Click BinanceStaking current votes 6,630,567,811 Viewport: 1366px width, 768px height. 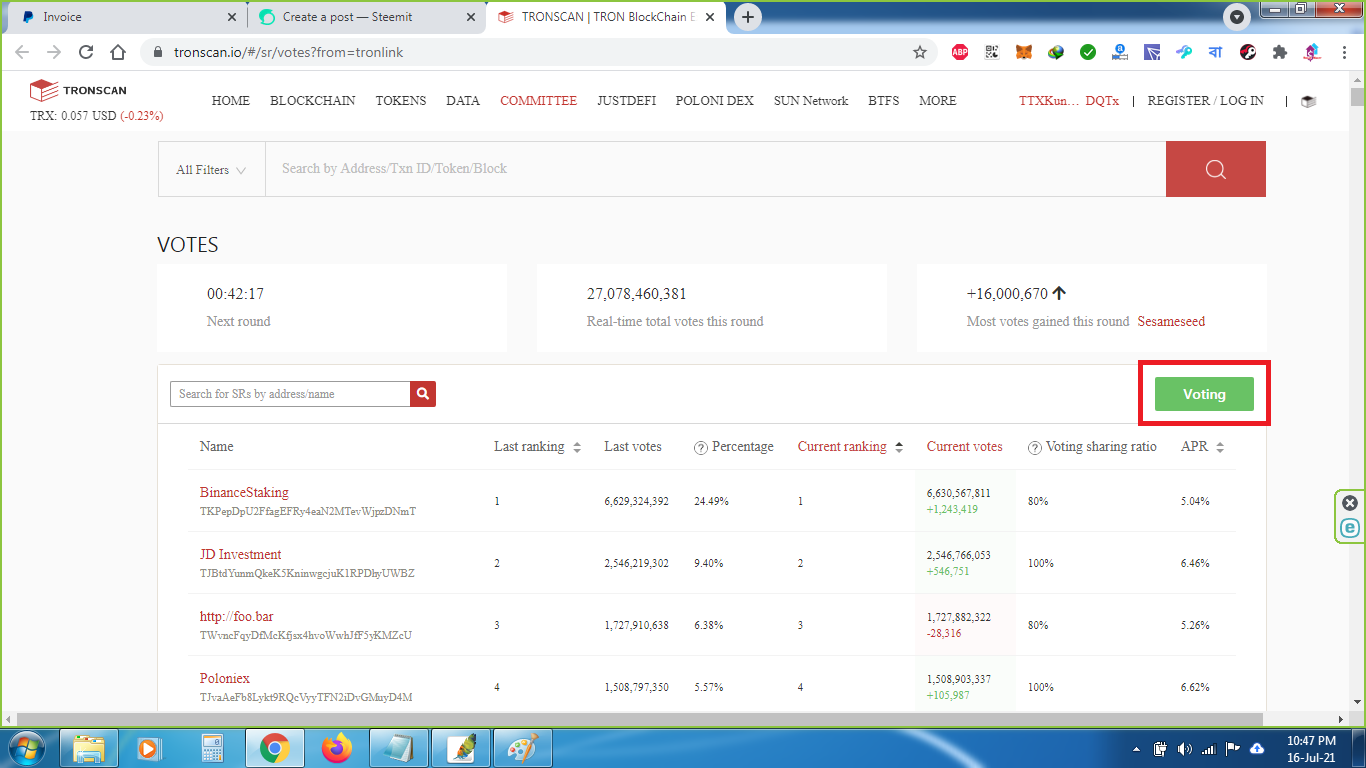[x=959, y=493]
